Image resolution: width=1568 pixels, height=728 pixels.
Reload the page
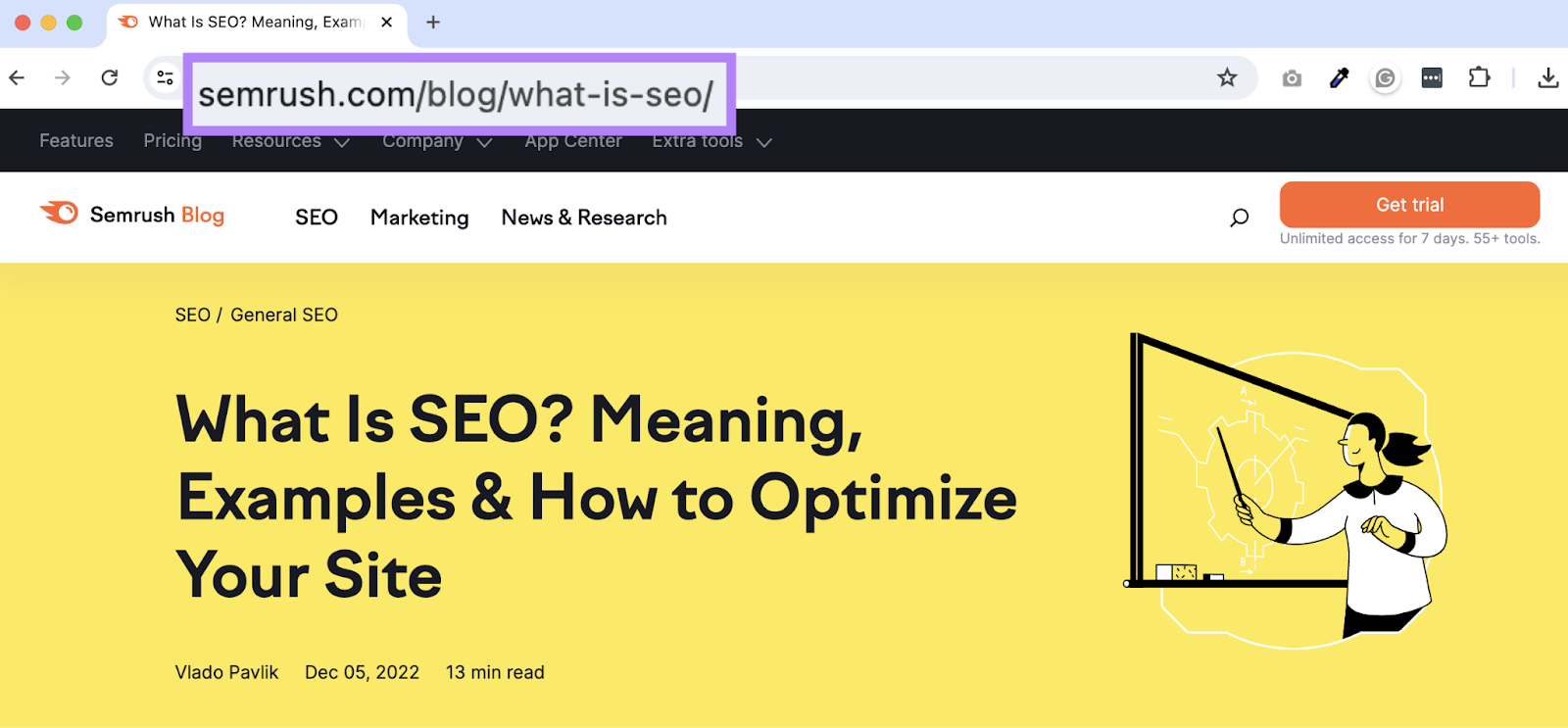(x=110, y=77)
